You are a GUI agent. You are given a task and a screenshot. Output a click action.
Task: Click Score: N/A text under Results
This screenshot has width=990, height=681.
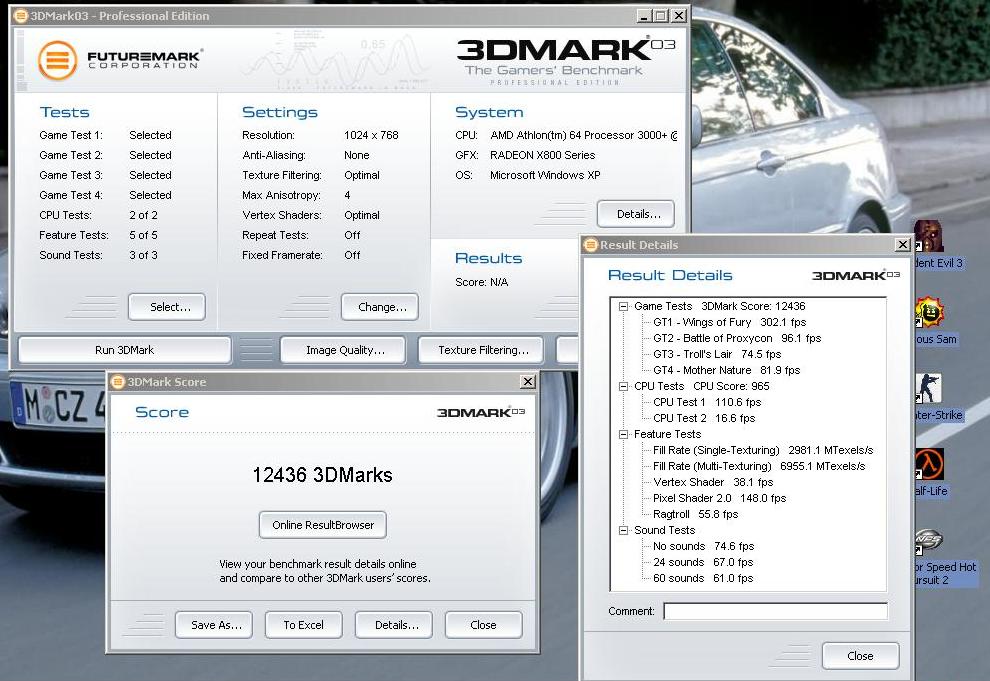(482, 282)
